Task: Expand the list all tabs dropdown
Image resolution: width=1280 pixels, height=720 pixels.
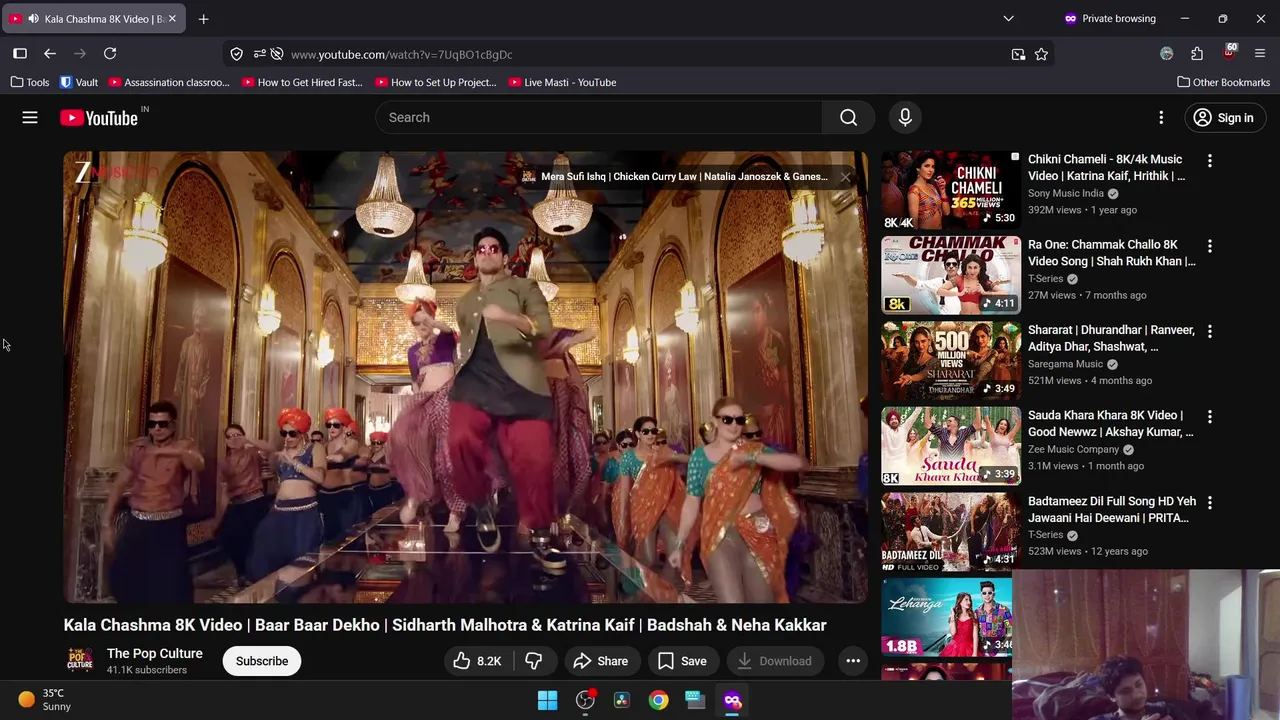Action: [1008, 19]
